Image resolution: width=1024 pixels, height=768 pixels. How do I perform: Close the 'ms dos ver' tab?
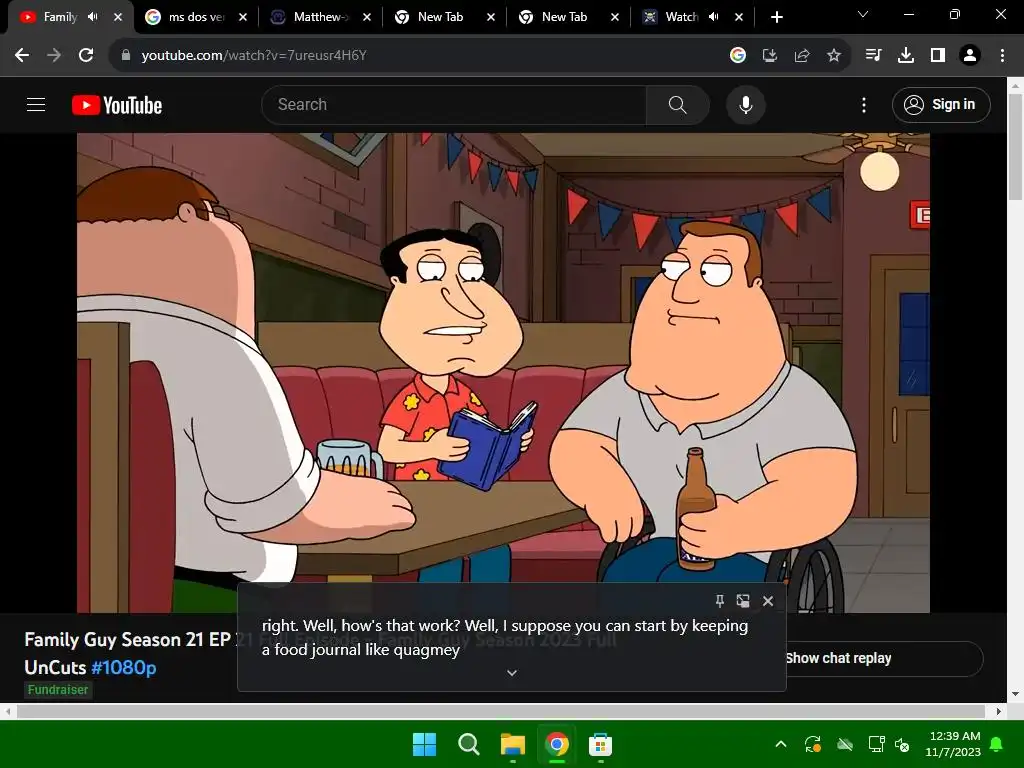coord(243,17)
